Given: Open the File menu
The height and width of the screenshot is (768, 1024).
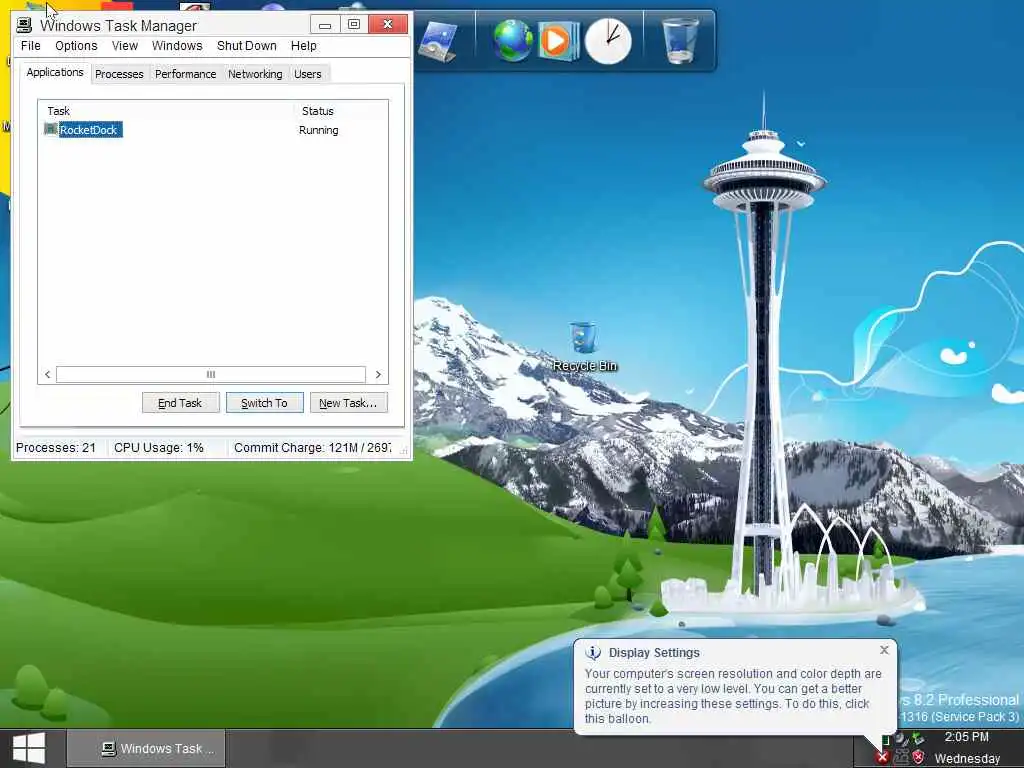Looking at the screenshot, I should [31, 46].
